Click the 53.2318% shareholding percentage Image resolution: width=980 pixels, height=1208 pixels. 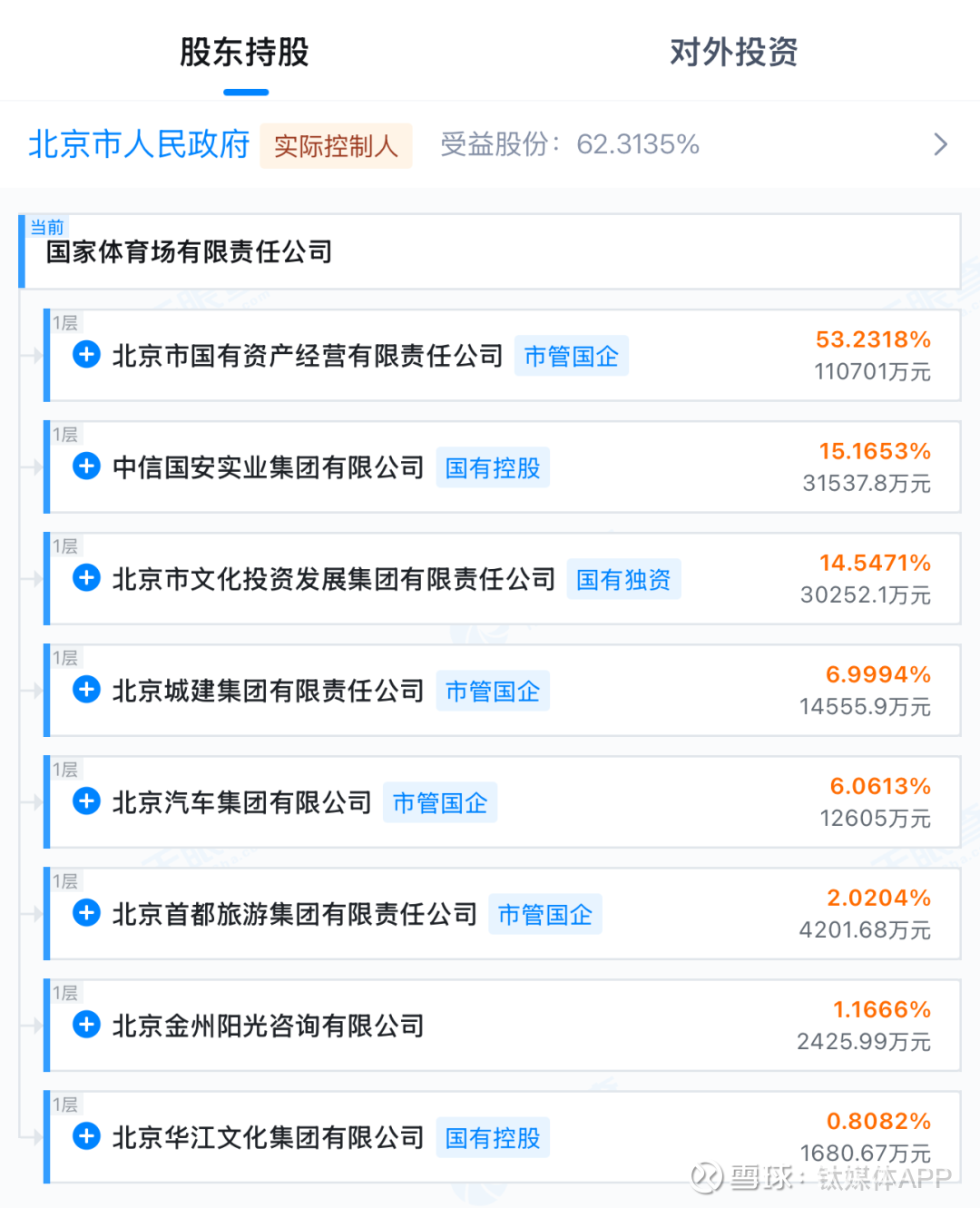(x=873, y=339)
